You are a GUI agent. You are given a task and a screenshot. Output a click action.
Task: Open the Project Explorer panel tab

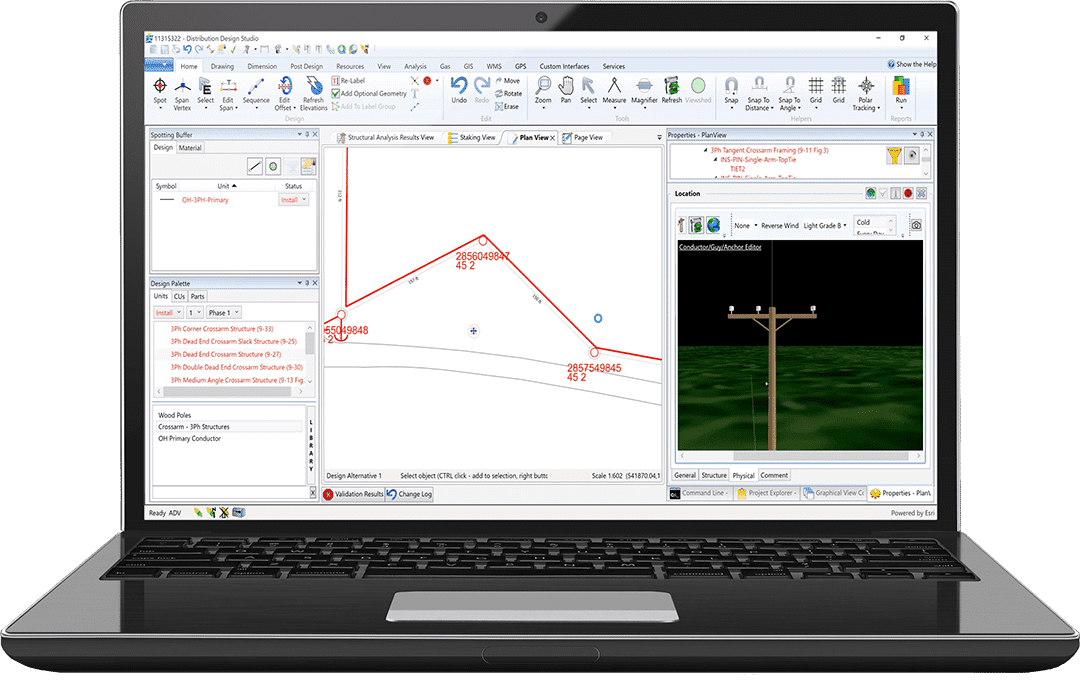click(x=767, y=493)
